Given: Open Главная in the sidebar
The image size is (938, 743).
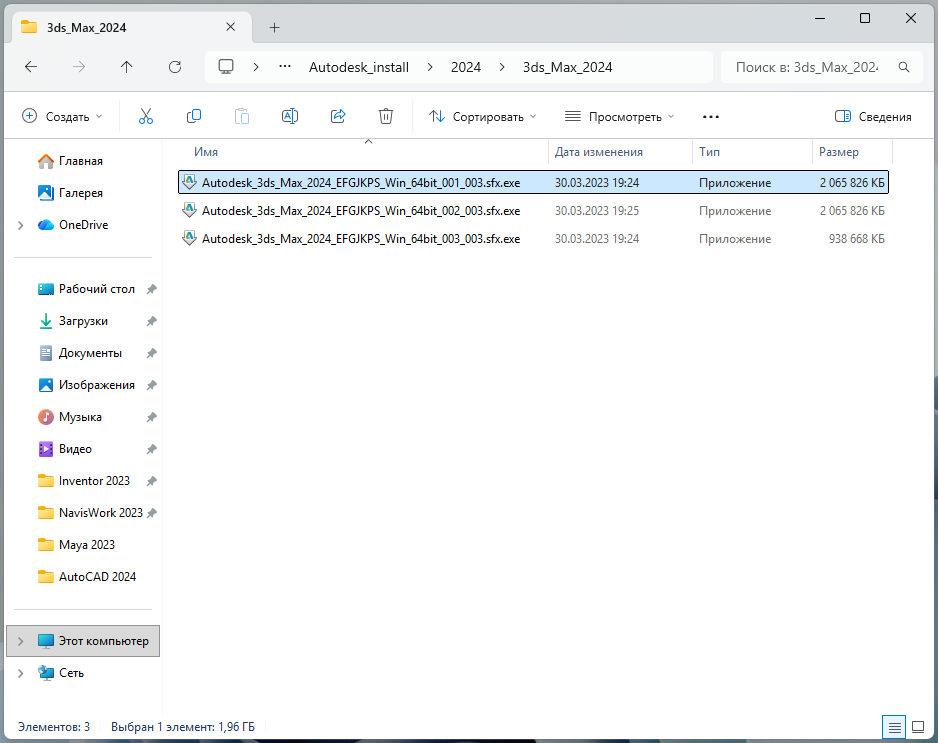Looking at the screenshot, I should point(81,161).
